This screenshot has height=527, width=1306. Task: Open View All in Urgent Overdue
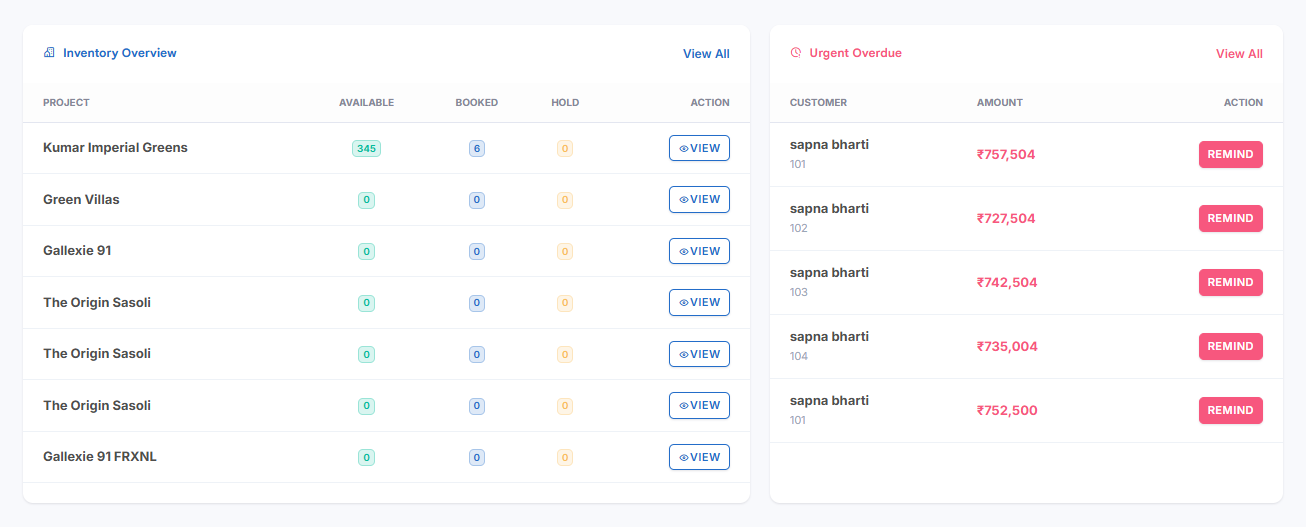1239,54
